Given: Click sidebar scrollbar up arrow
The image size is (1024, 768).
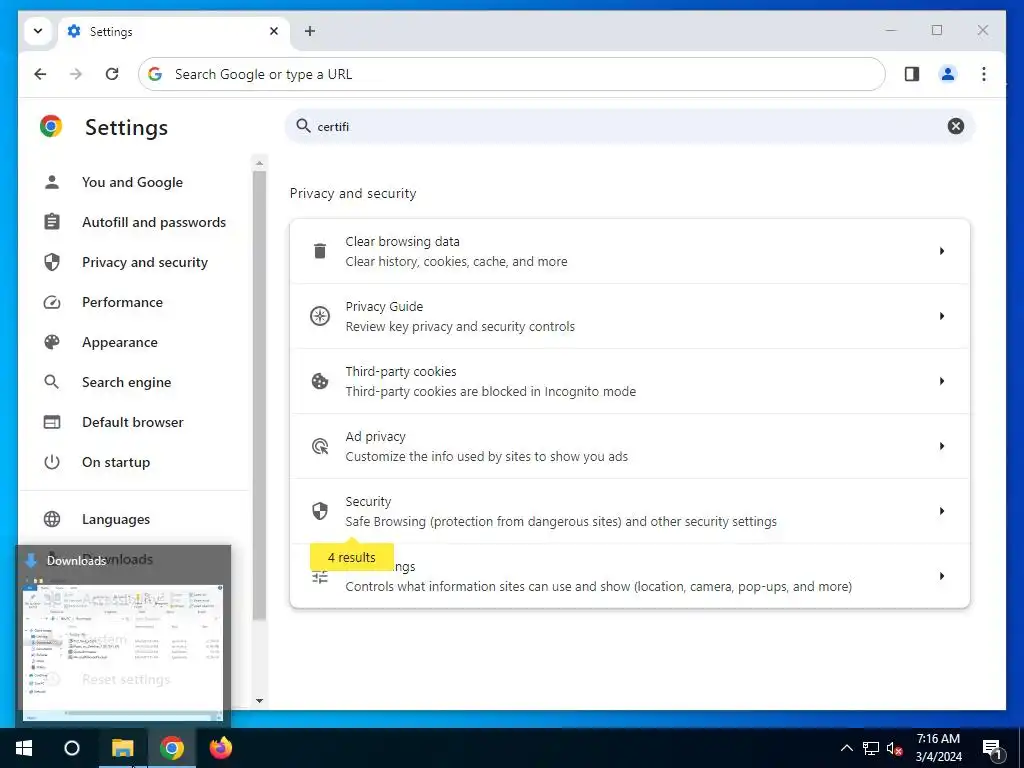Looking at the screenshot, I should (x=259, y=163).
